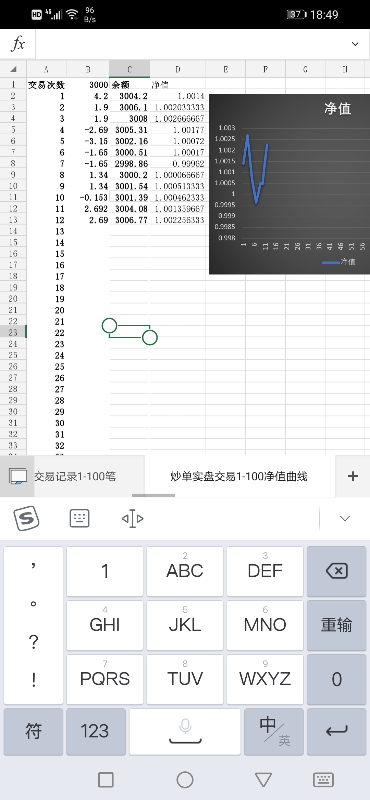Tap the 重输 key

(336, 625)
